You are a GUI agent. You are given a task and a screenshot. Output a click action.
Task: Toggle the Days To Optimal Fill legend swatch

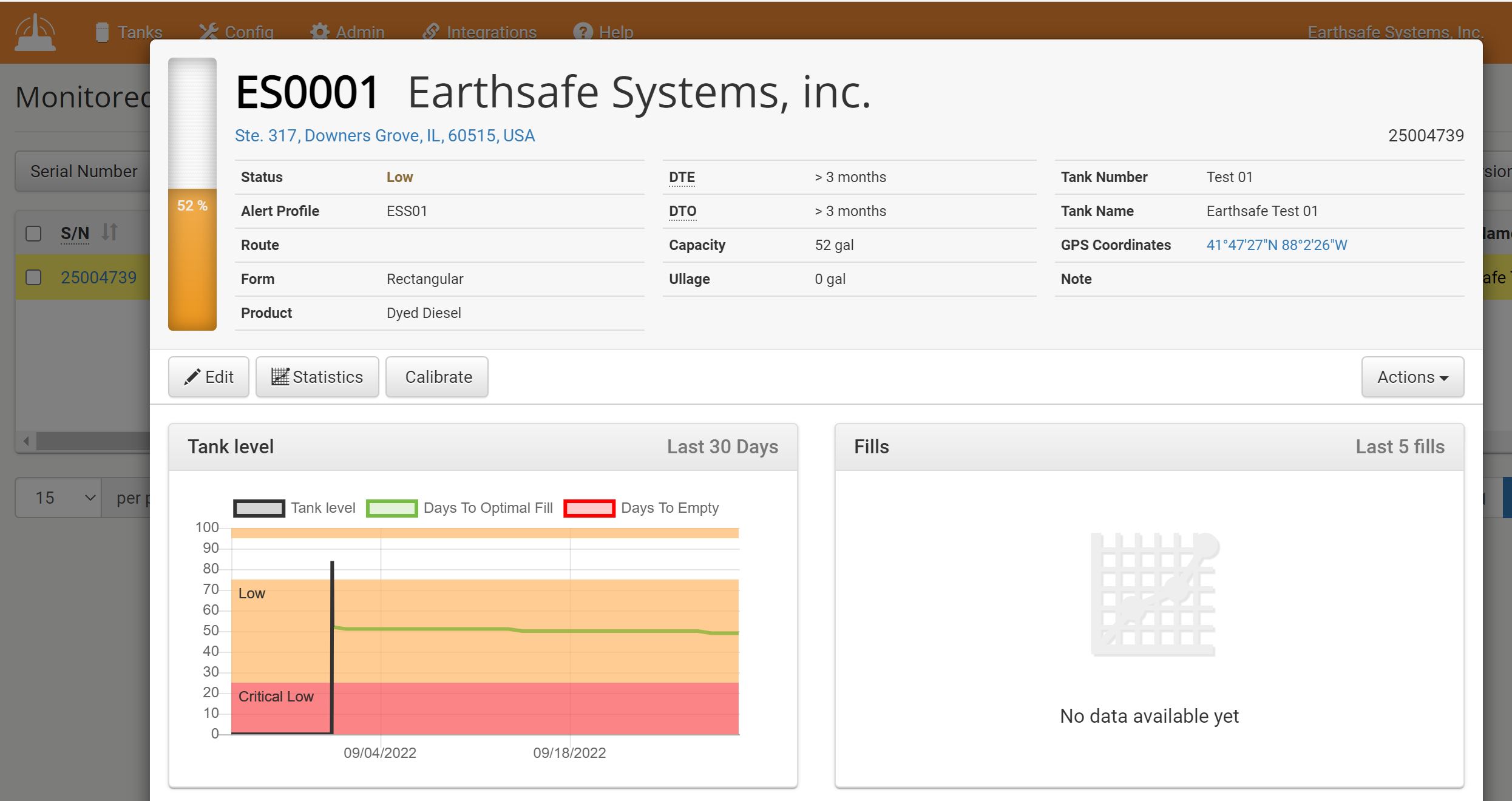pyautogui.click(x=392, y=508)
